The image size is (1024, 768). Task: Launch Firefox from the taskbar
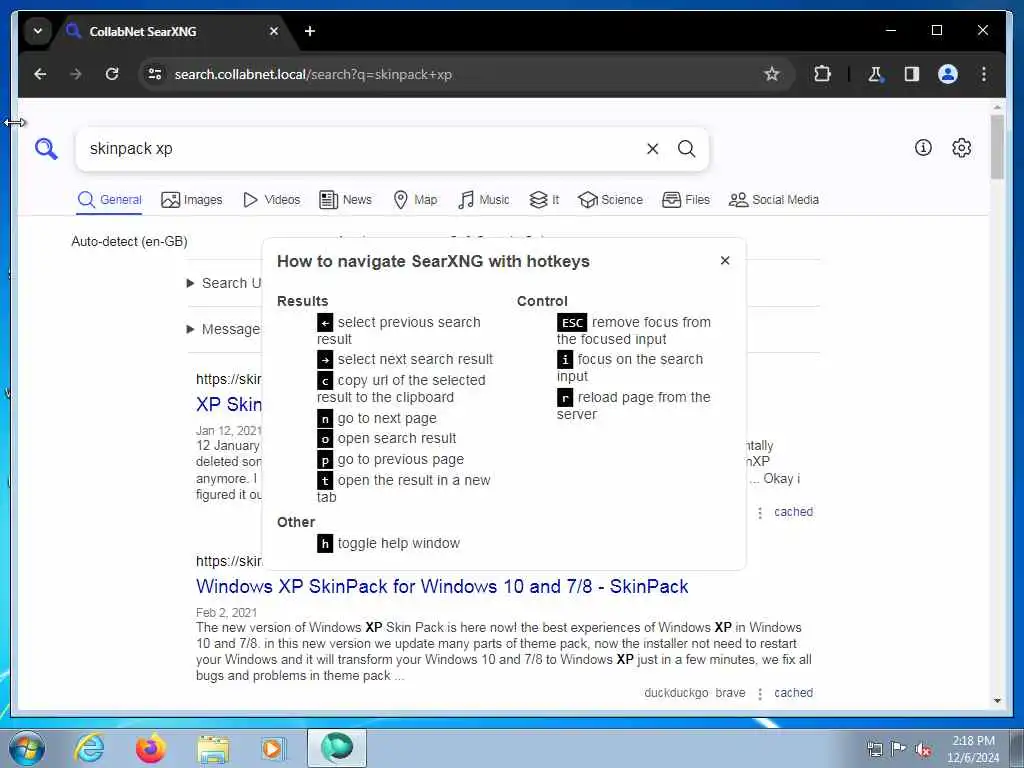(151, 748)
